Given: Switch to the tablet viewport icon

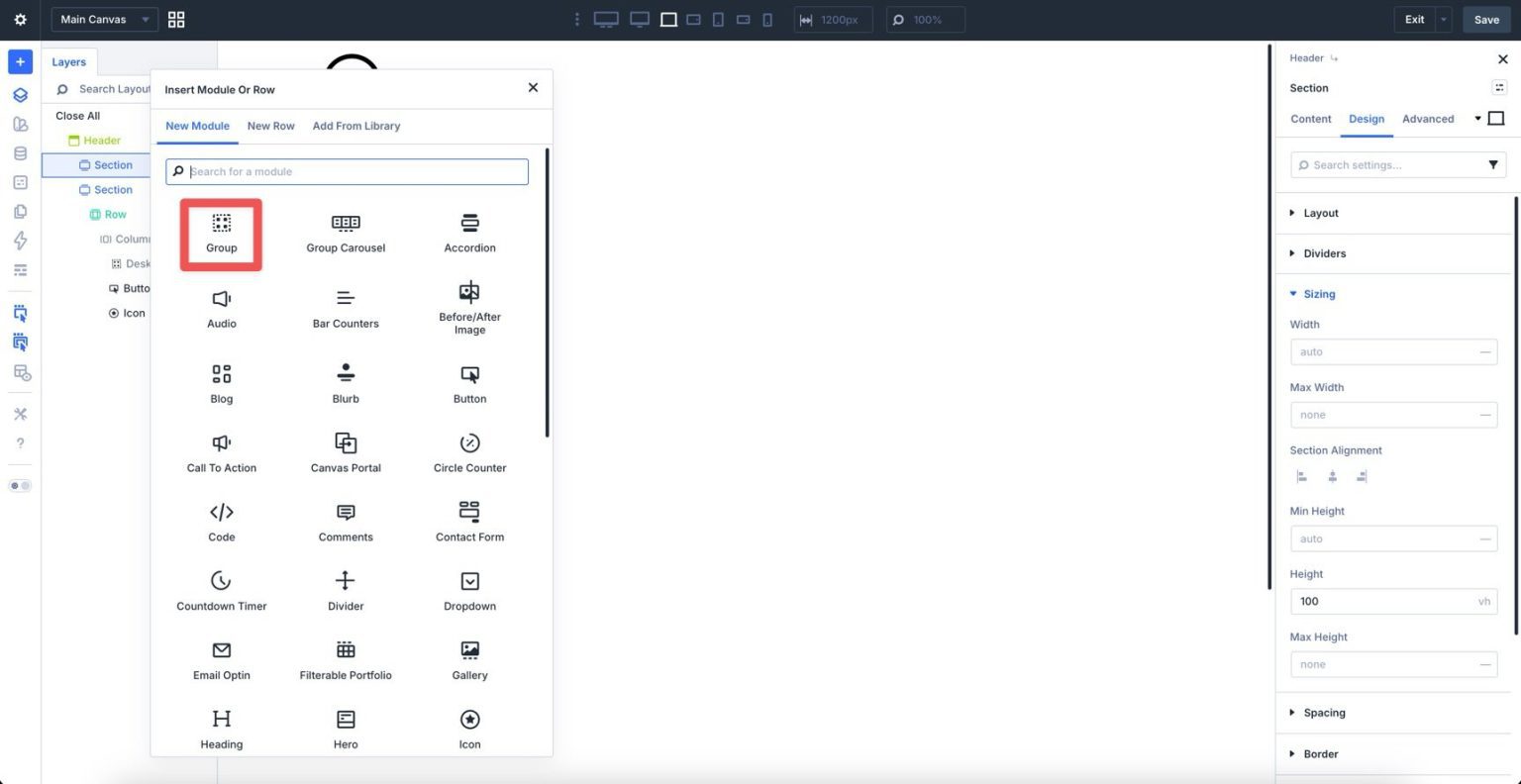Looking at the screenshot, I should (718, 20).
